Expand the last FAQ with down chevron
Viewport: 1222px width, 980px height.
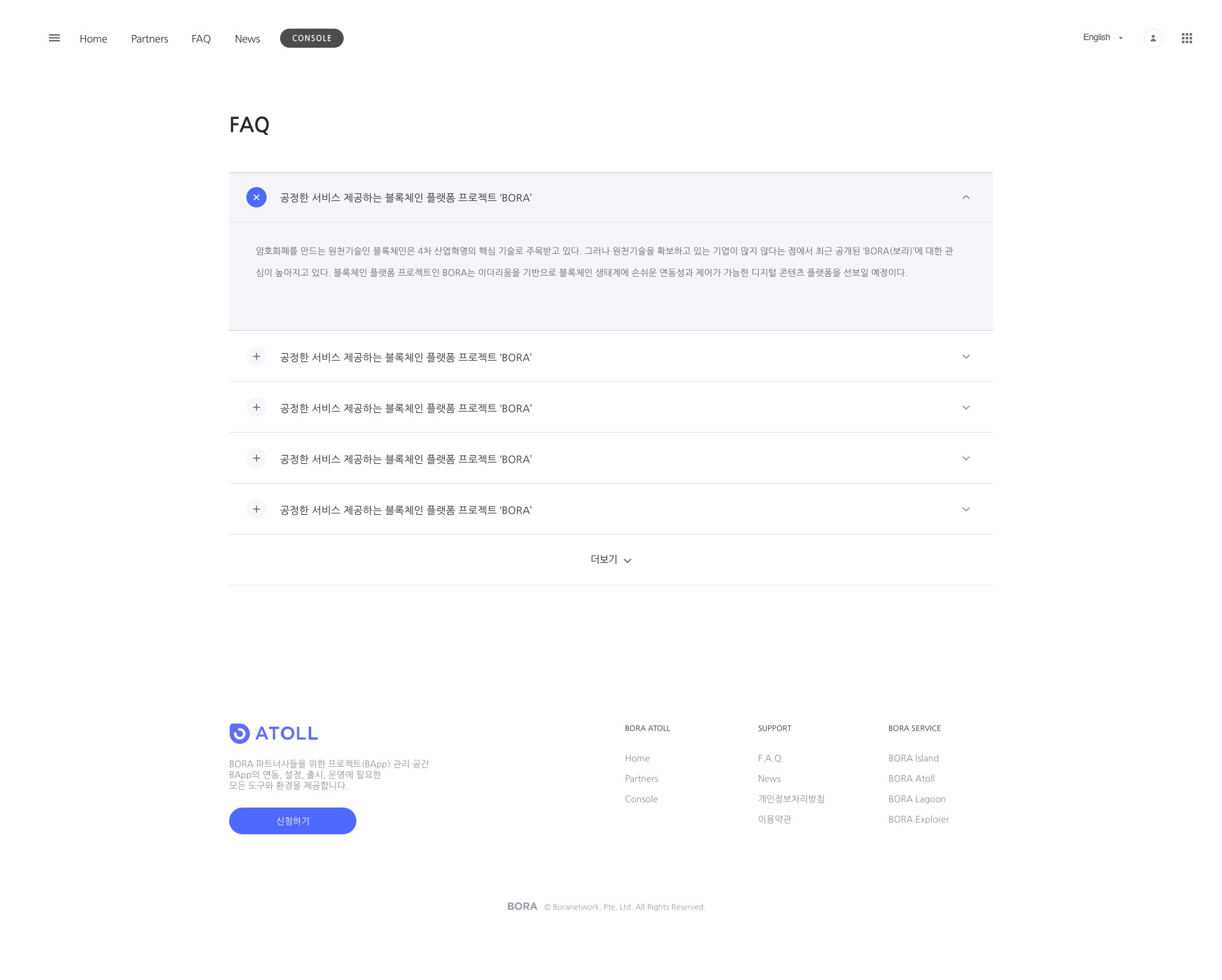(966, 509)
